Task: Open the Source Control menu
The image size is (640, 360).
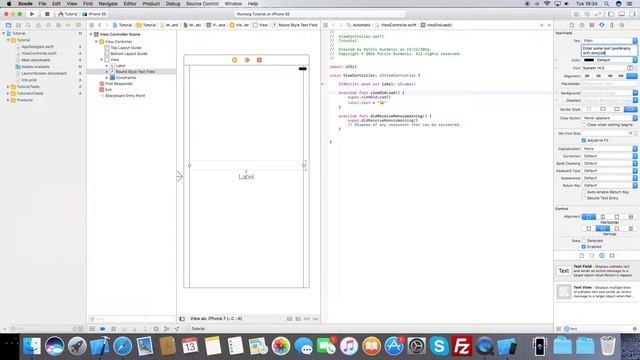Action: click(x=202, y=4)
